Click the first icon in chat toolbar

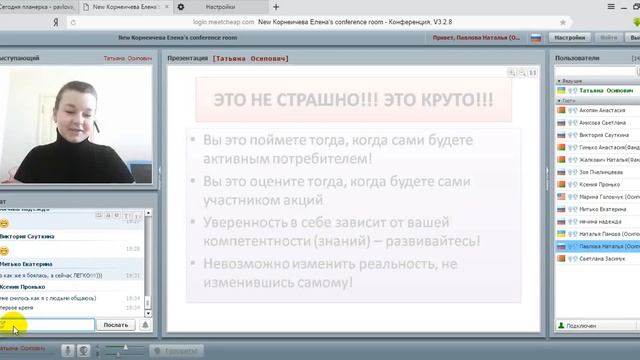coord(99,215)
